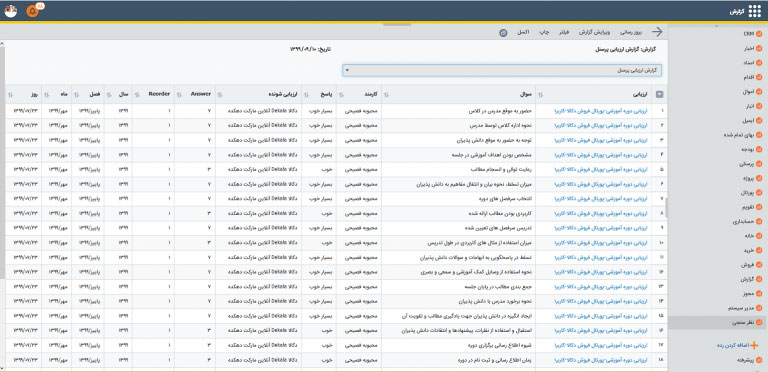Screen dimensions: 768x372
Task: Sort by the فصل column arrows
Action: pos(76,95)
